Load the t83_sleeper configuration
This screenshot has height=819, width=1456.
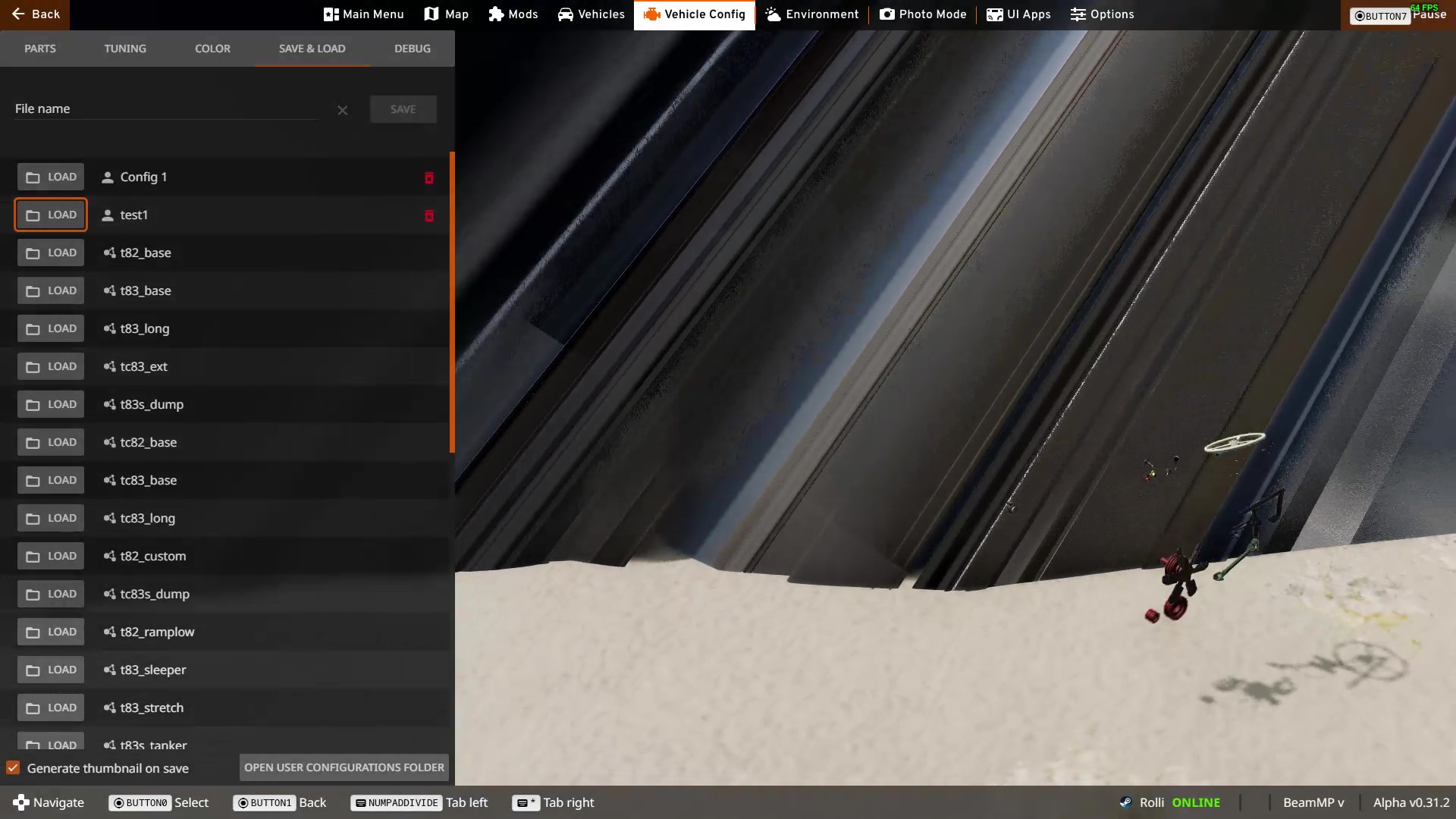pos(51,670)
